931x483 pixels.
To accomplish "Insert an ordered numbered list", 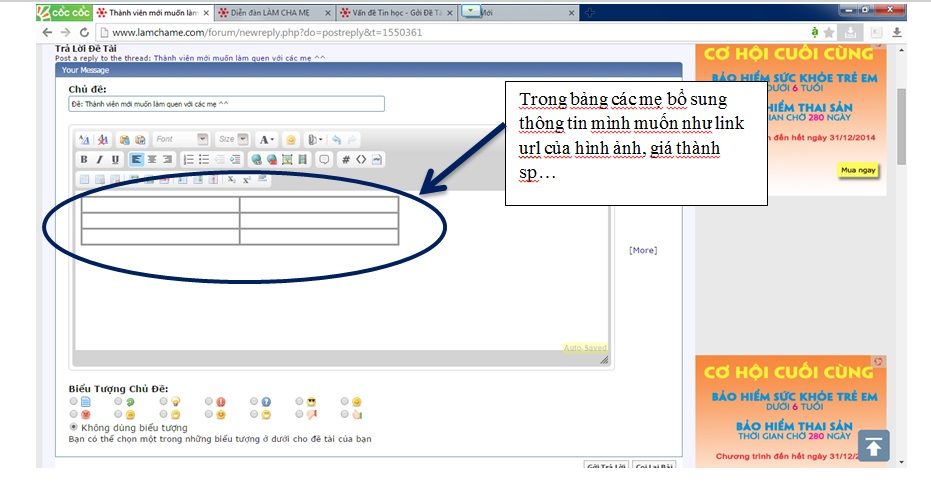I will pos(188,159).
